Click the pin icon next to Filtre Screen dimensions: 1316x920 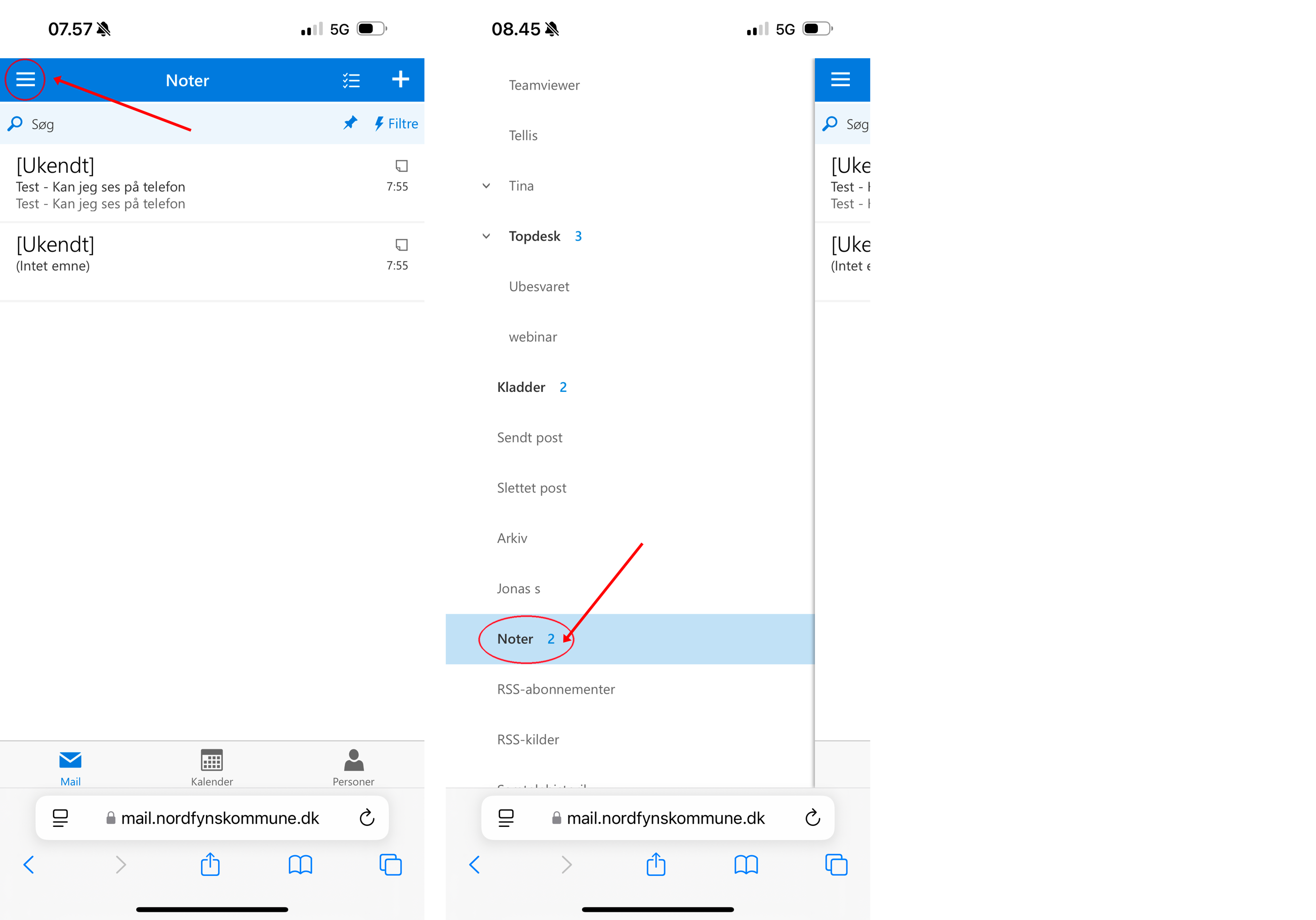pos(350,123)
